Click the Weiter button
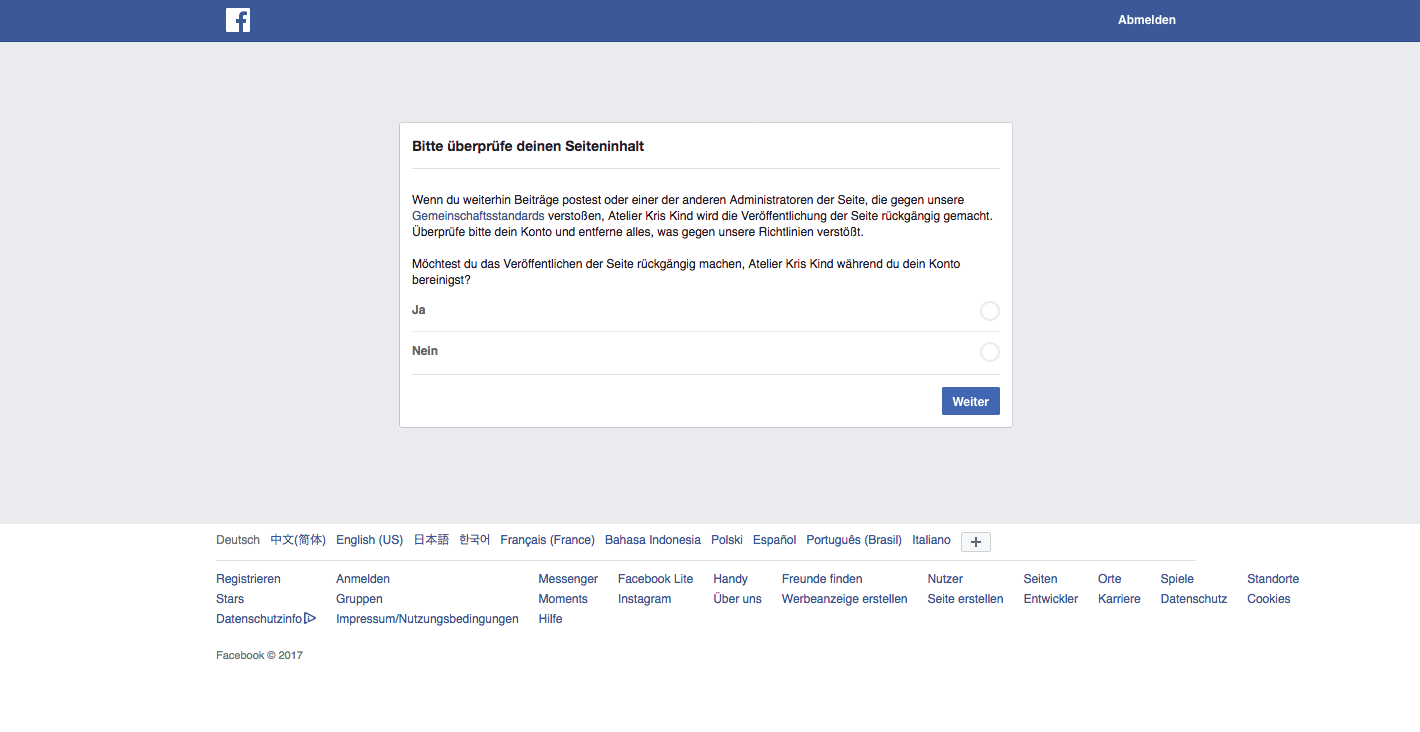 pyautogui.click(x=971, y=401)
